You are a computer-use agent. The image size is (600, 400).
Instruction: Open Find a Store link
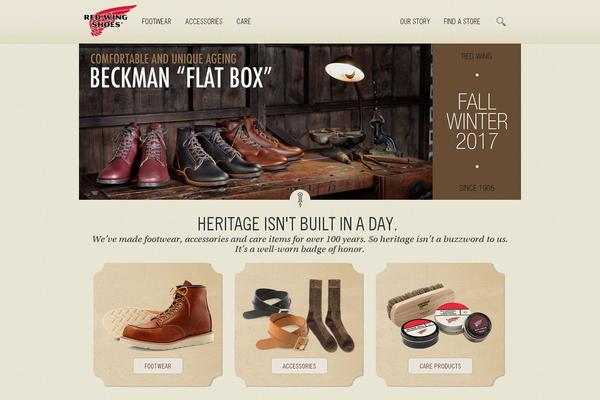pyautogui.click(x=462, y=21)
